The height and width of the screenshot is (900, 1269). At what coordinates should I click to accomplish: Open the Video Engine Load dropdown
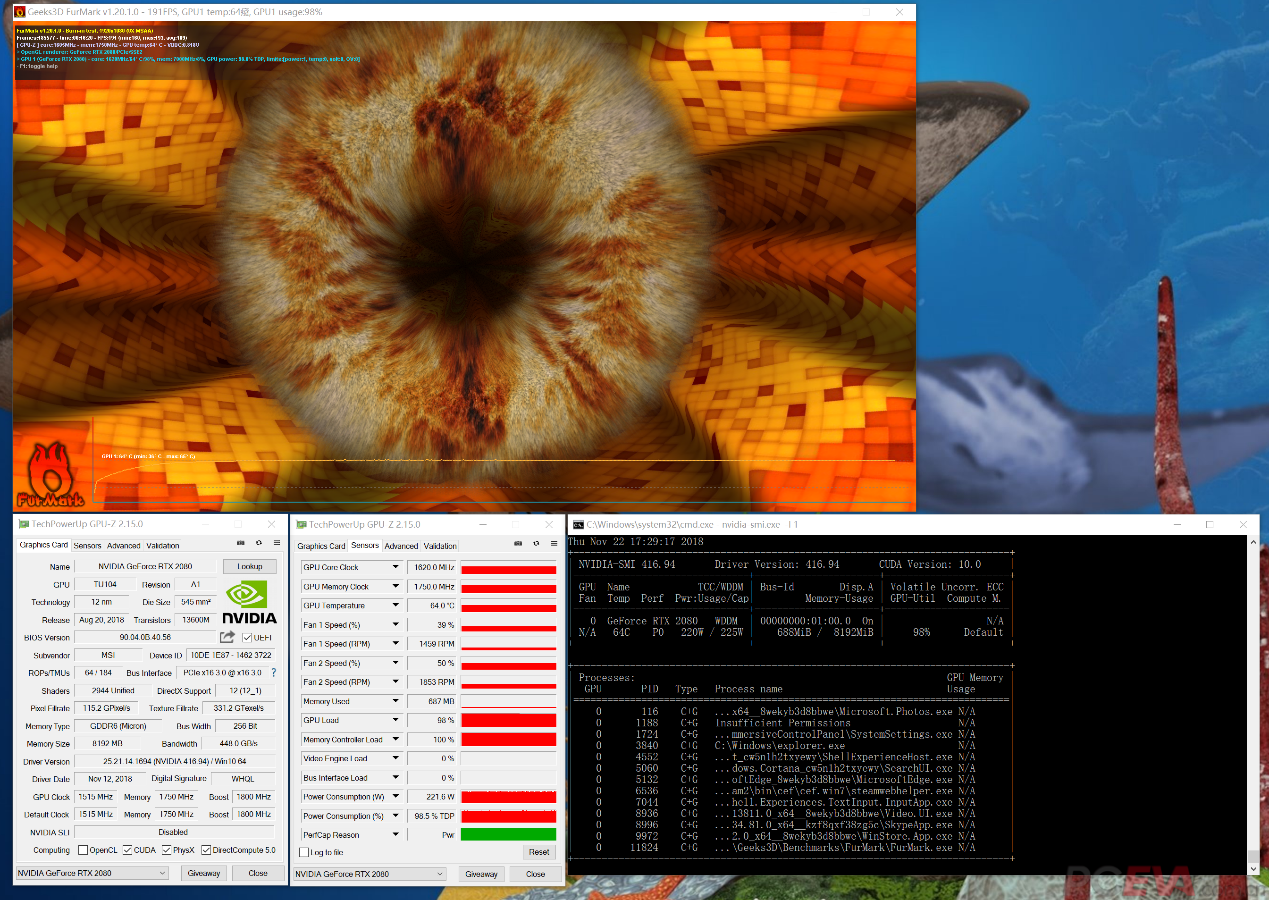396,758
